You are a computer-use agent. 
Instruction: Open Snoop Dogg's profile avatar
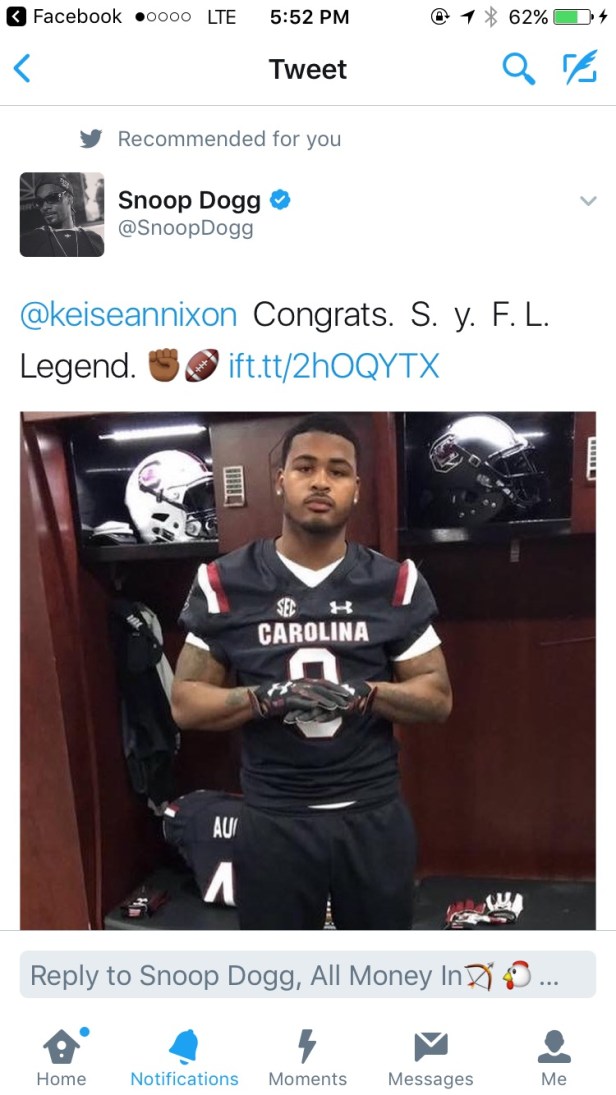click(61, 214)
